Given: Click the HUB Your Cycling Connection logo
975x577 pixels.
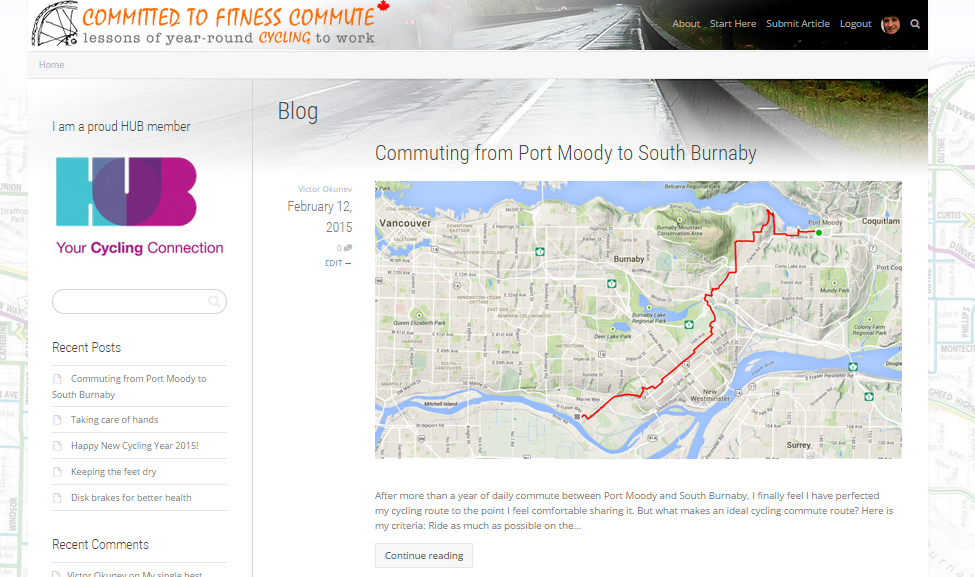Looking at the screenshot, I should click(x=139, y=206).
